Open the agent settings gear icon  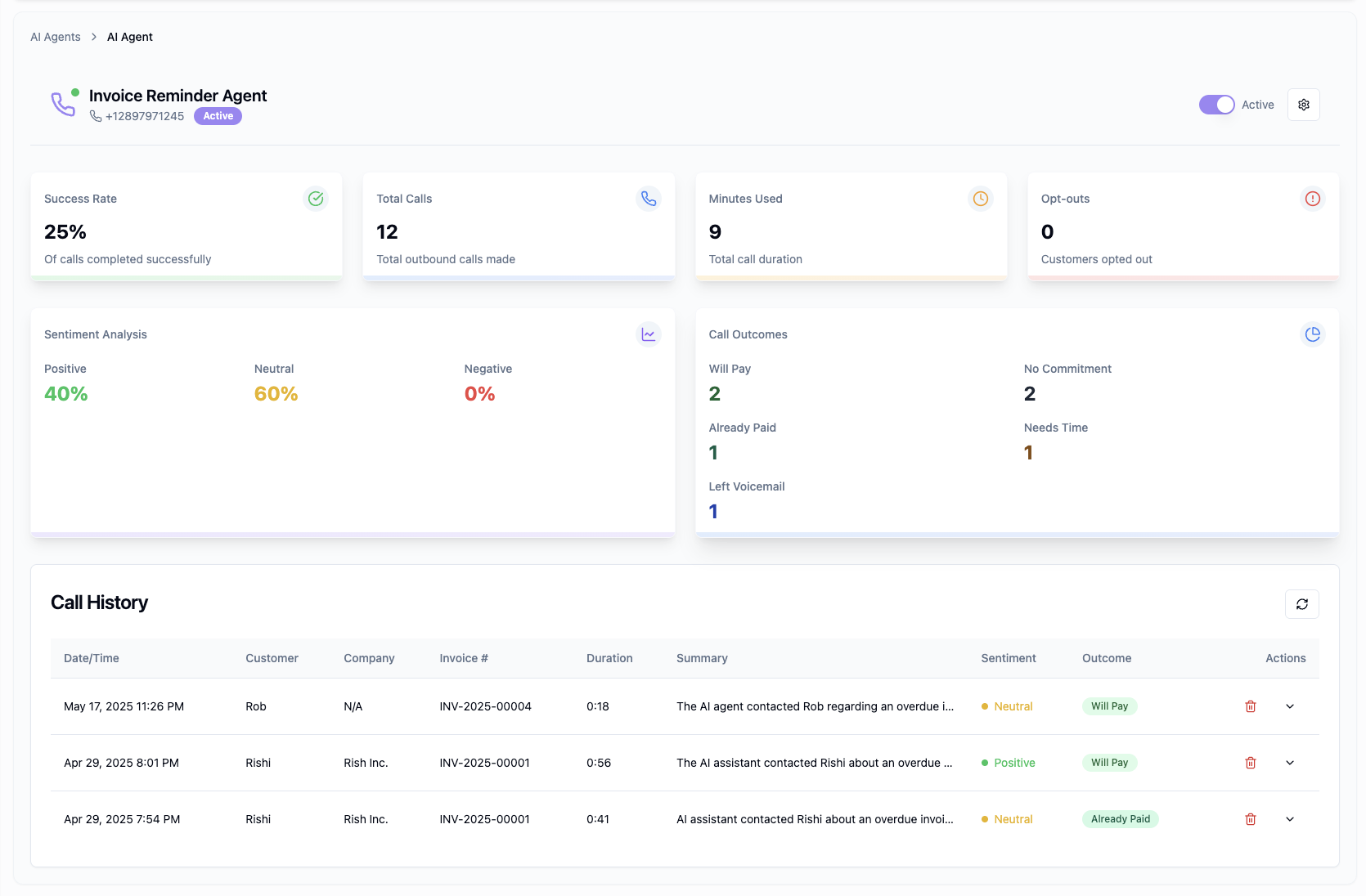(1303, 104)
